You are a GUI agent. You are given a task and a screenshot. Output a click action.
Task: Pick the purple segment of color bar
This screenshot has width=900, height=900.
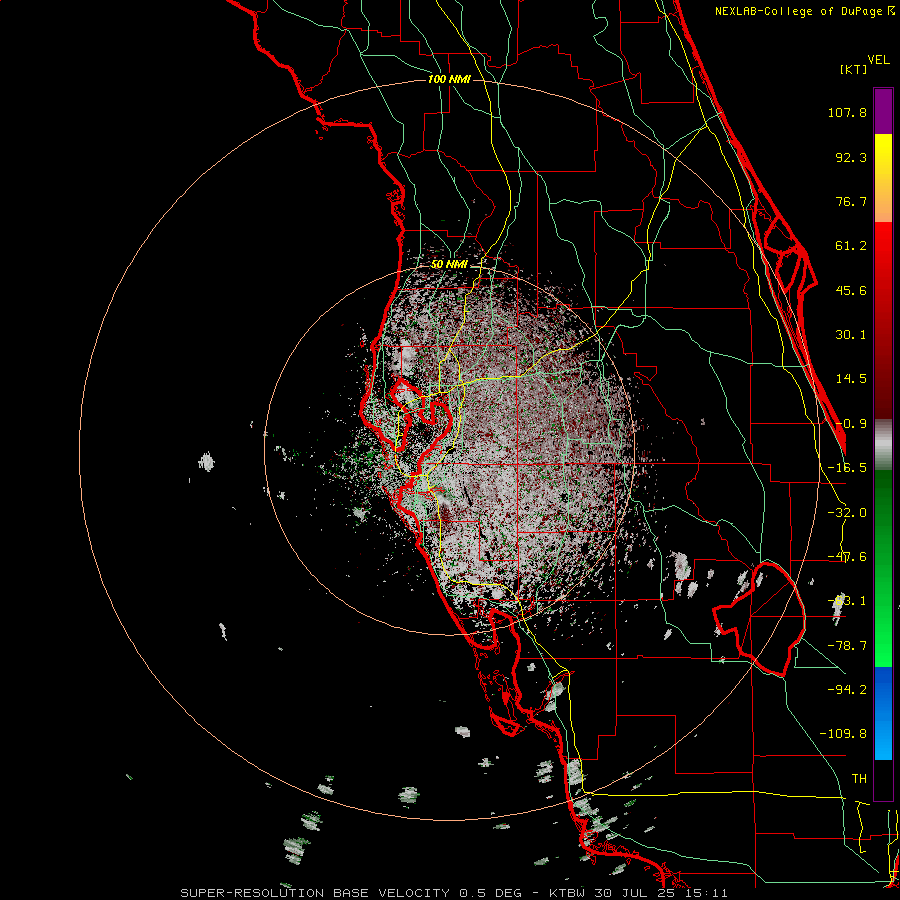click(x=883, y=111)
